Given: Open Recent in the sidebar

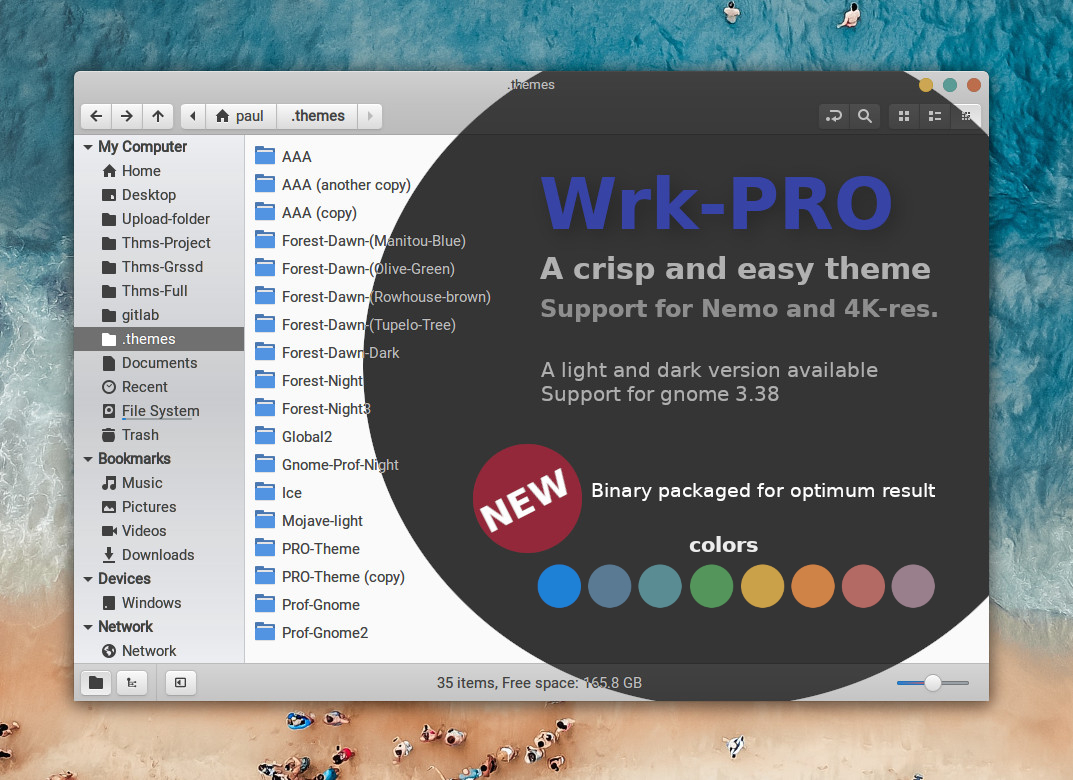Looking at the screenshot, I should (159, 387).
